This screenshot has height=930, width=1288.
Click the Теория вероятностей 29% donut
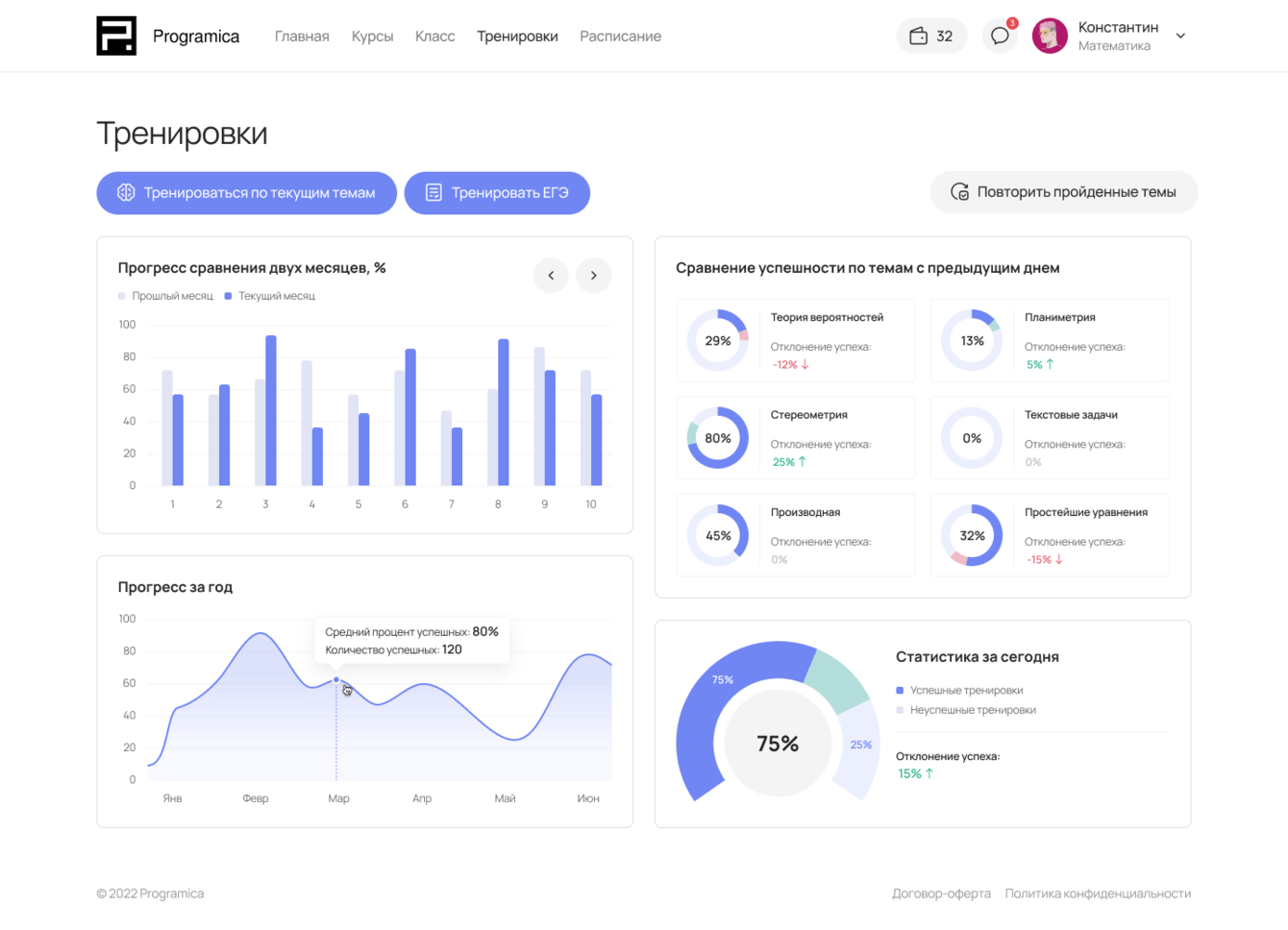[x=718, y=340]
